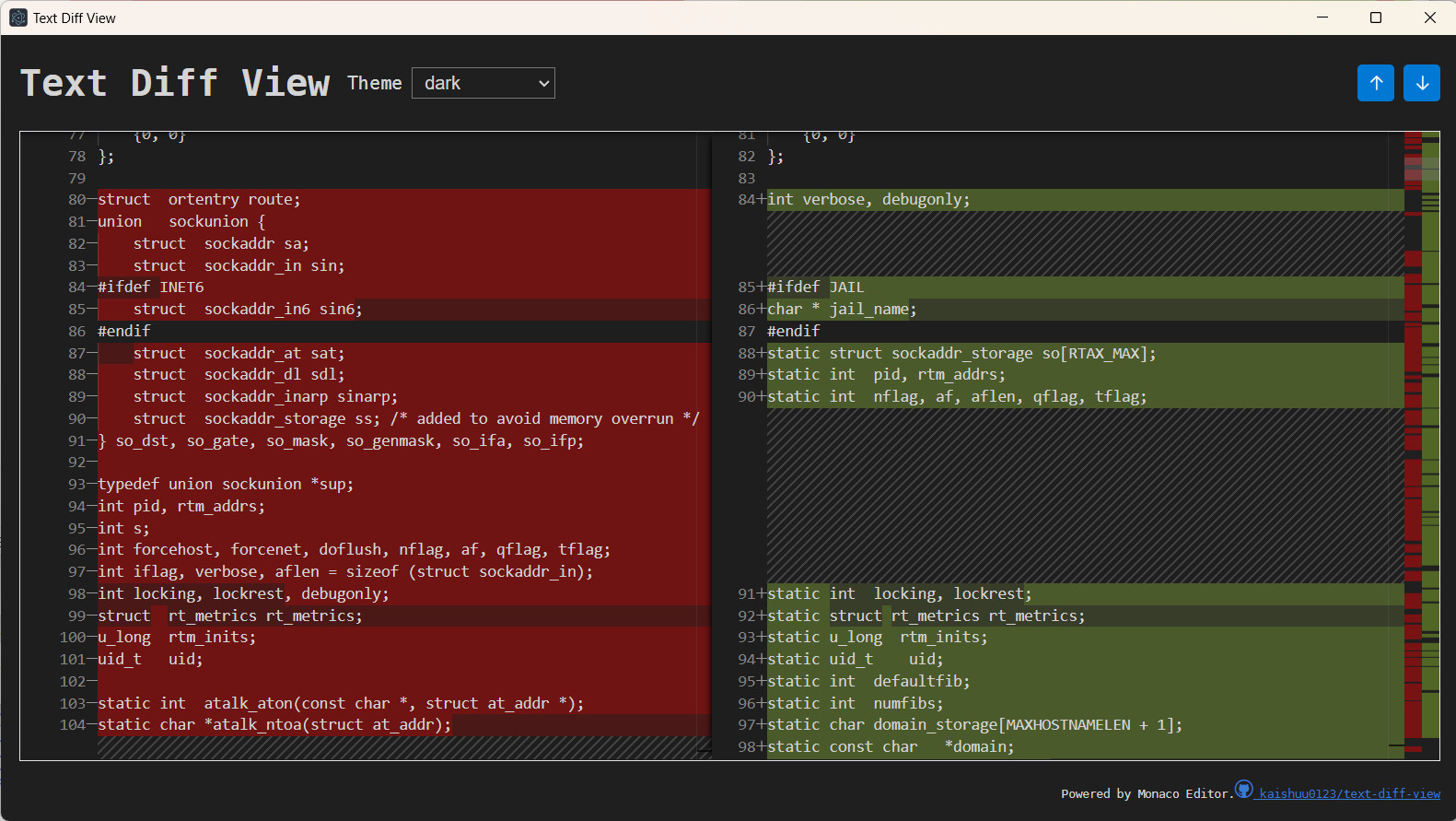Click the 'Theme' label
Image resolution: width=1456 pixels, height=821 pixels.
pos(375,83)
